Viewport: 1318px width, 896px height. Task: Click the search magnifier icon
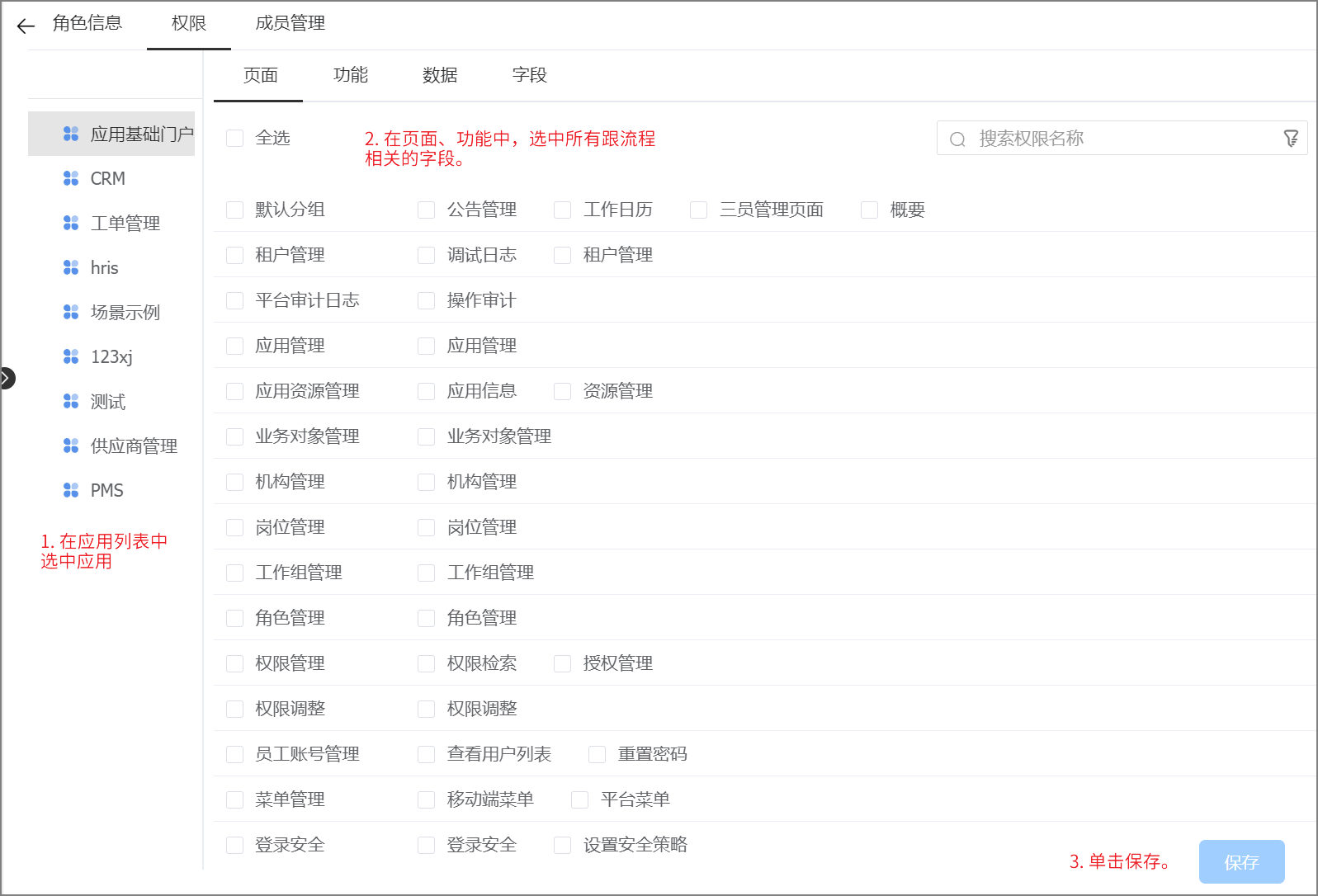(x=957, y=139)
